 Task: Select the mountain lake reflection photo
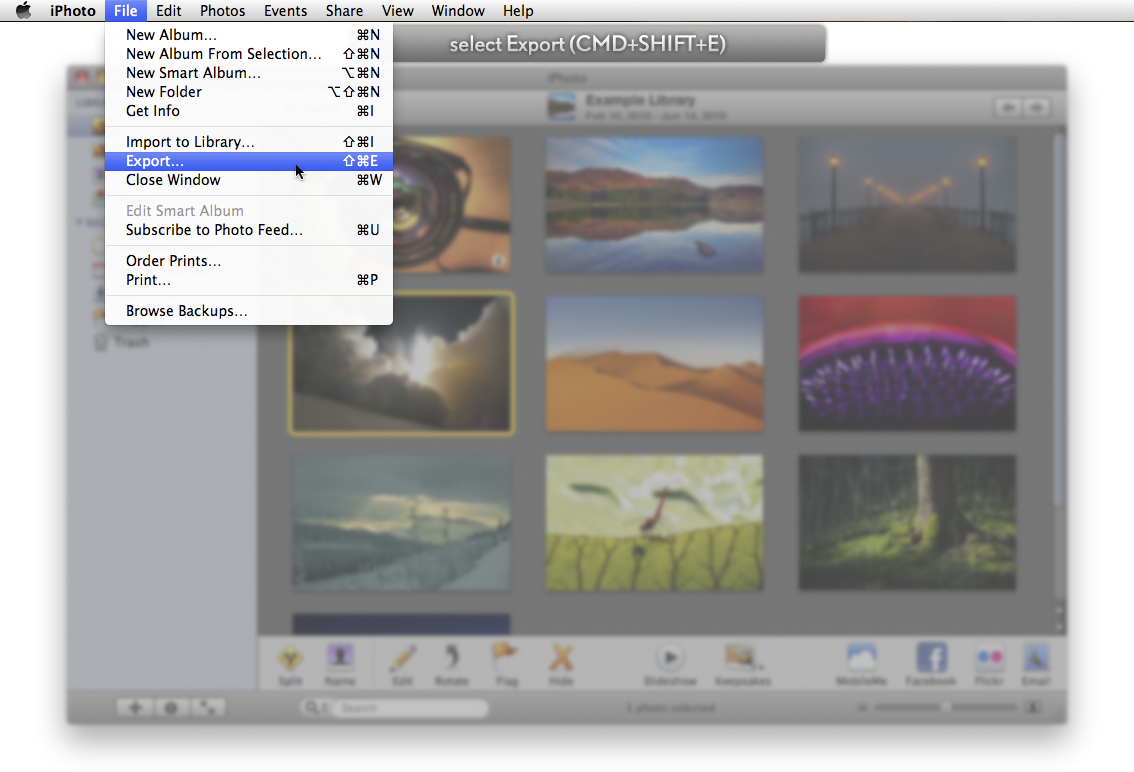655,205
